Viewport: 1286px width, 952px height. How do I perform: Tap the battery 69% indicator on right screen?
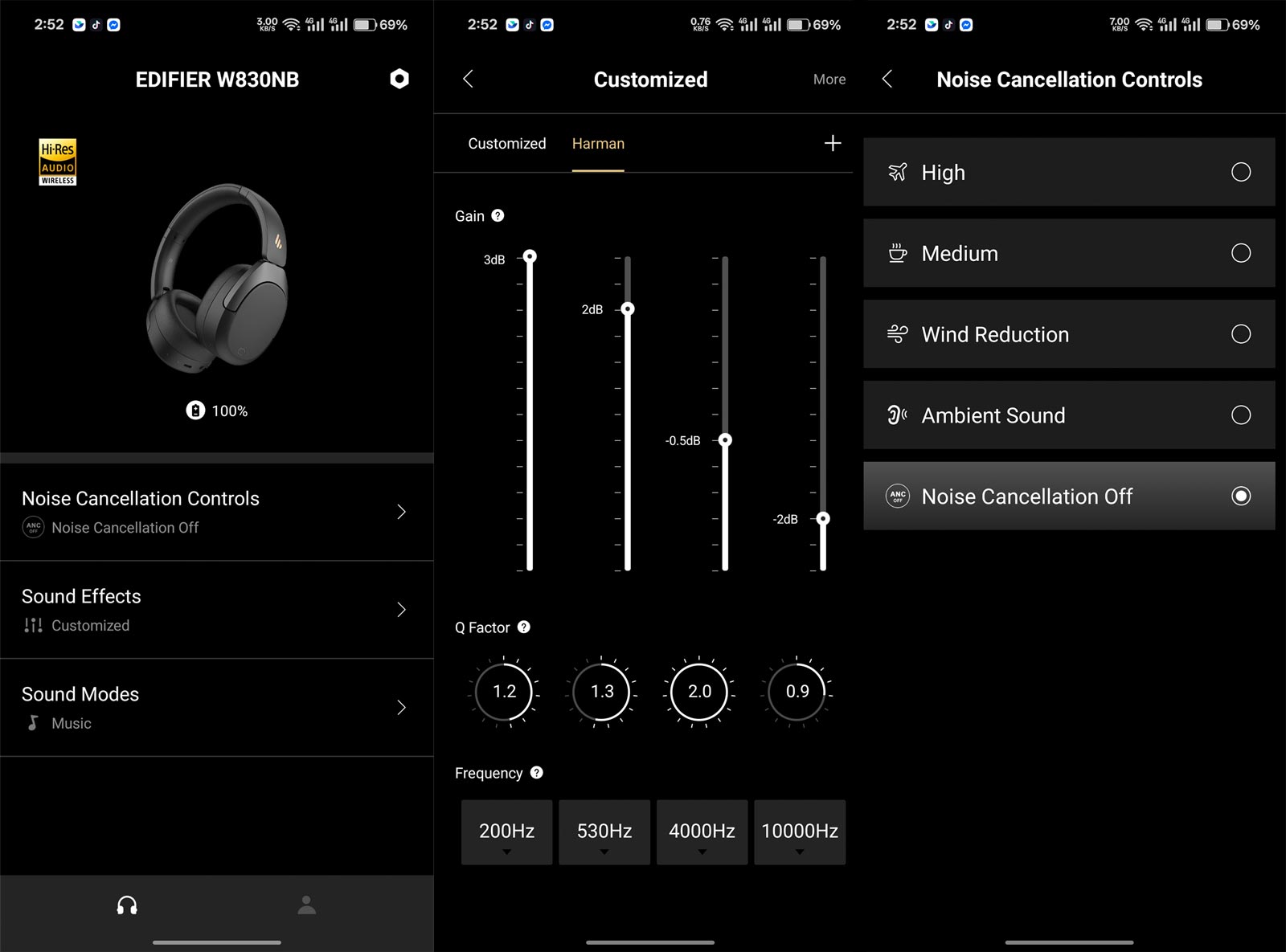pyautogui.click(x=1233, y=25)
